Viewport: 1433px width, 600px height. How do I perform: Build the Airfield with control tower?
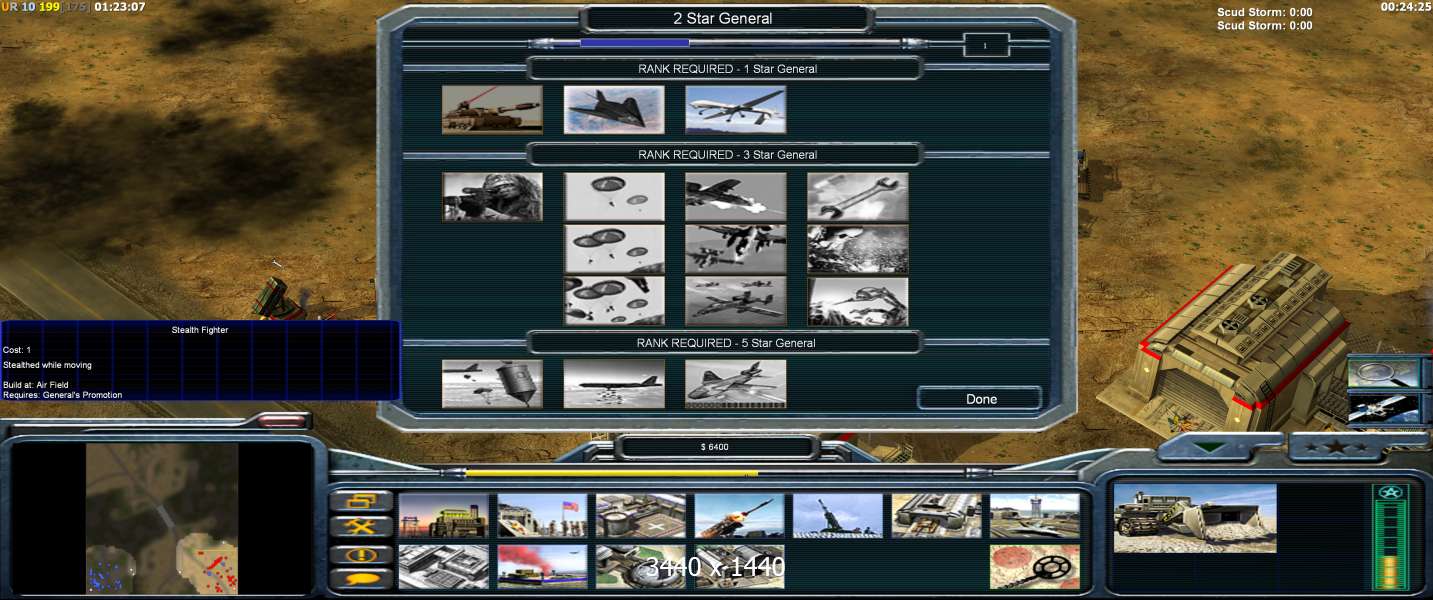click(x=1034, y=516)
